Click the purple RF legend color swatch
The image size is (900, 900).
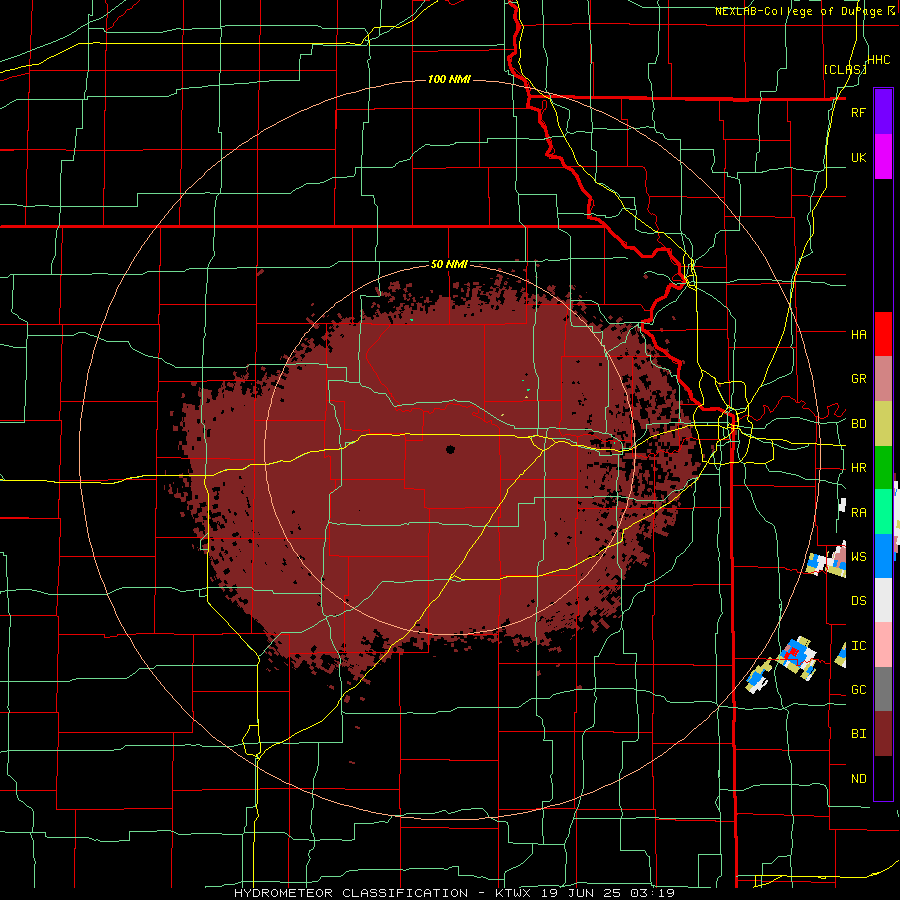point(883,112)
